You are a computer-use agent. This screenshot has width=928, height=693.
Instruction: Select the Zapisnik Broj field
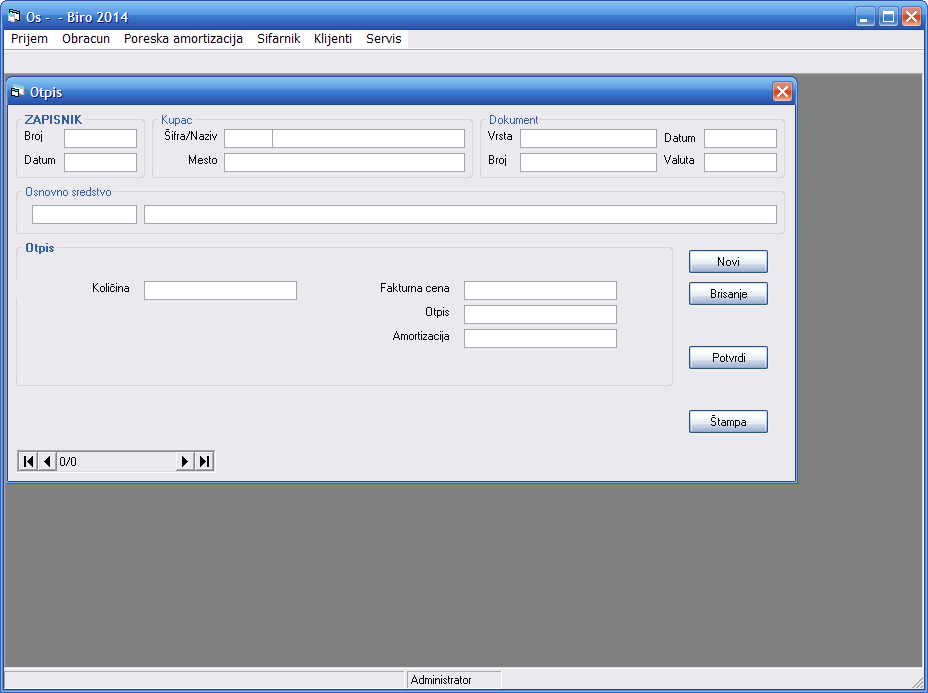pos(100,138)
